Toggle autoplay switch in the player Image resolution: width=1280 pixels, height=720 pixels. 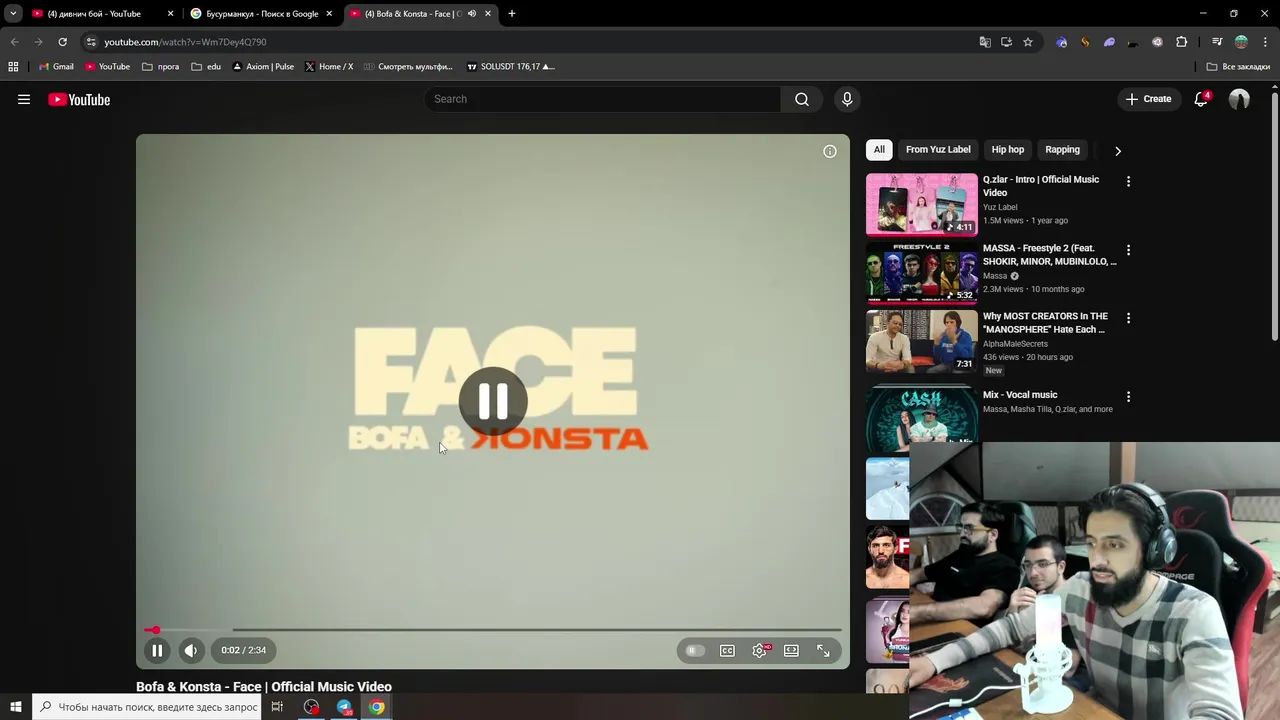click(x=694, y=651)
